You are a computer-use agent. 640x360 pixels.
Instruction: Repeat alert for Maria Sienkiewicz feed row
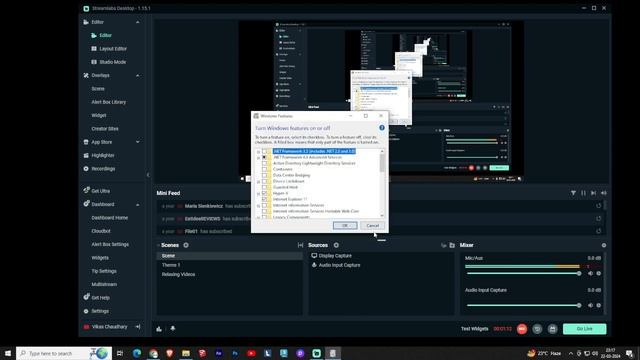[x=598, y=206]
